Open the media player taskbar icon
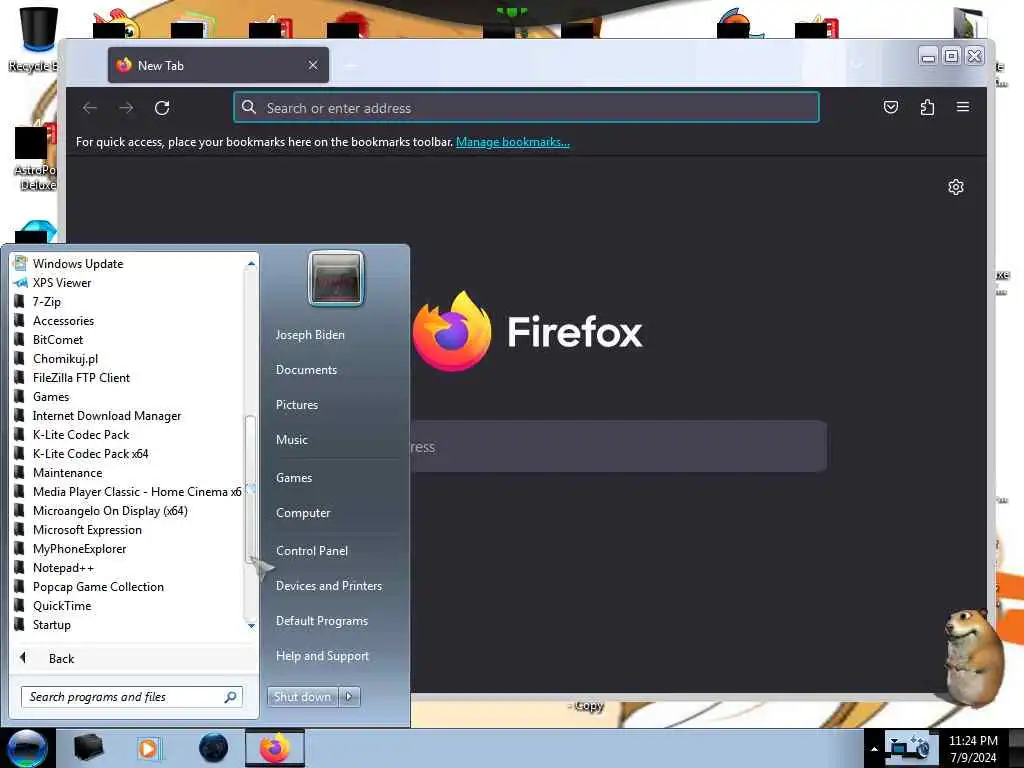Viewport: 1024px width, 768px height. coord(149,748)
